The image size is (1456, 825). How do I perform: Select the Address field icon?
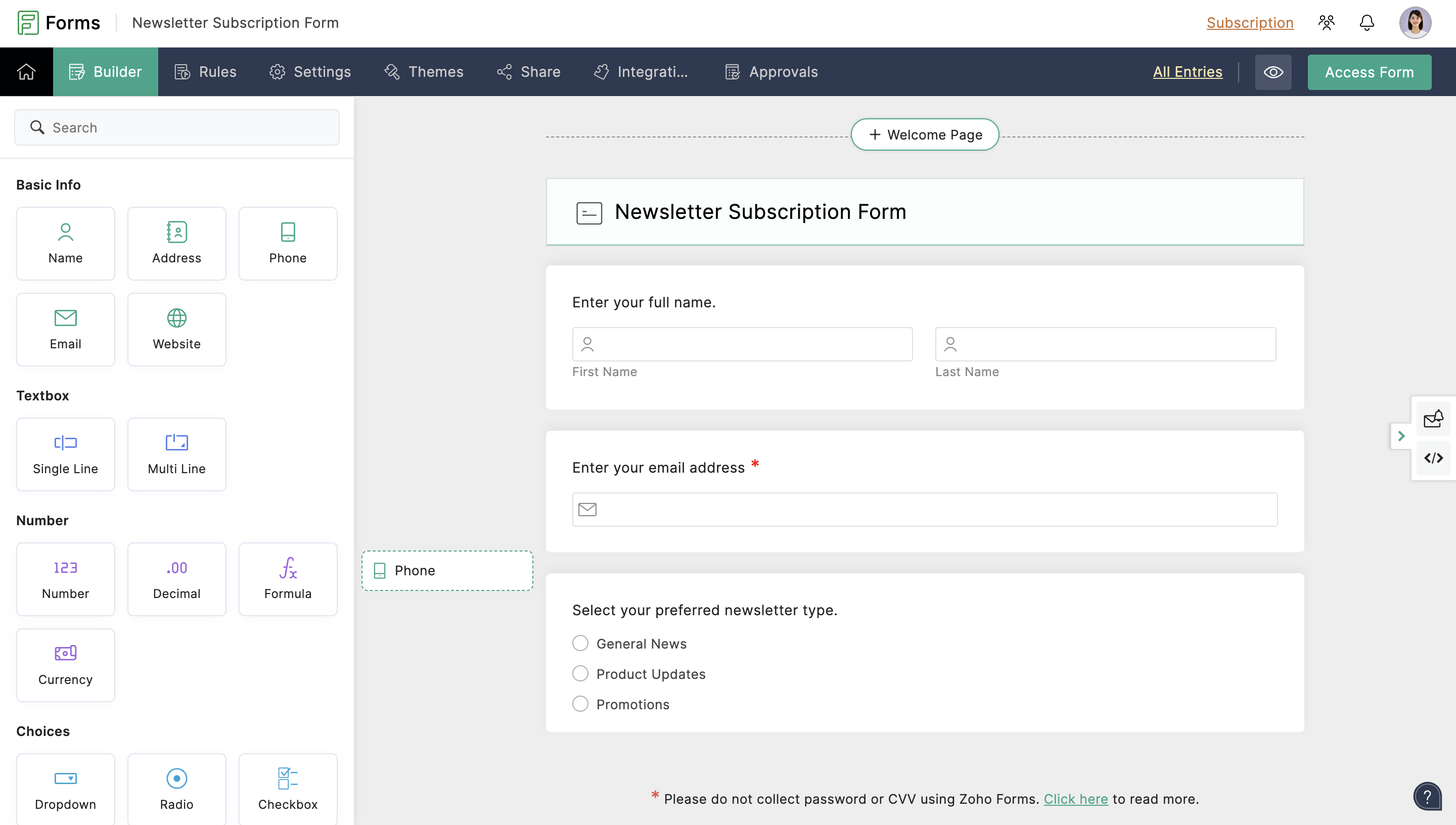coord(177,233)
